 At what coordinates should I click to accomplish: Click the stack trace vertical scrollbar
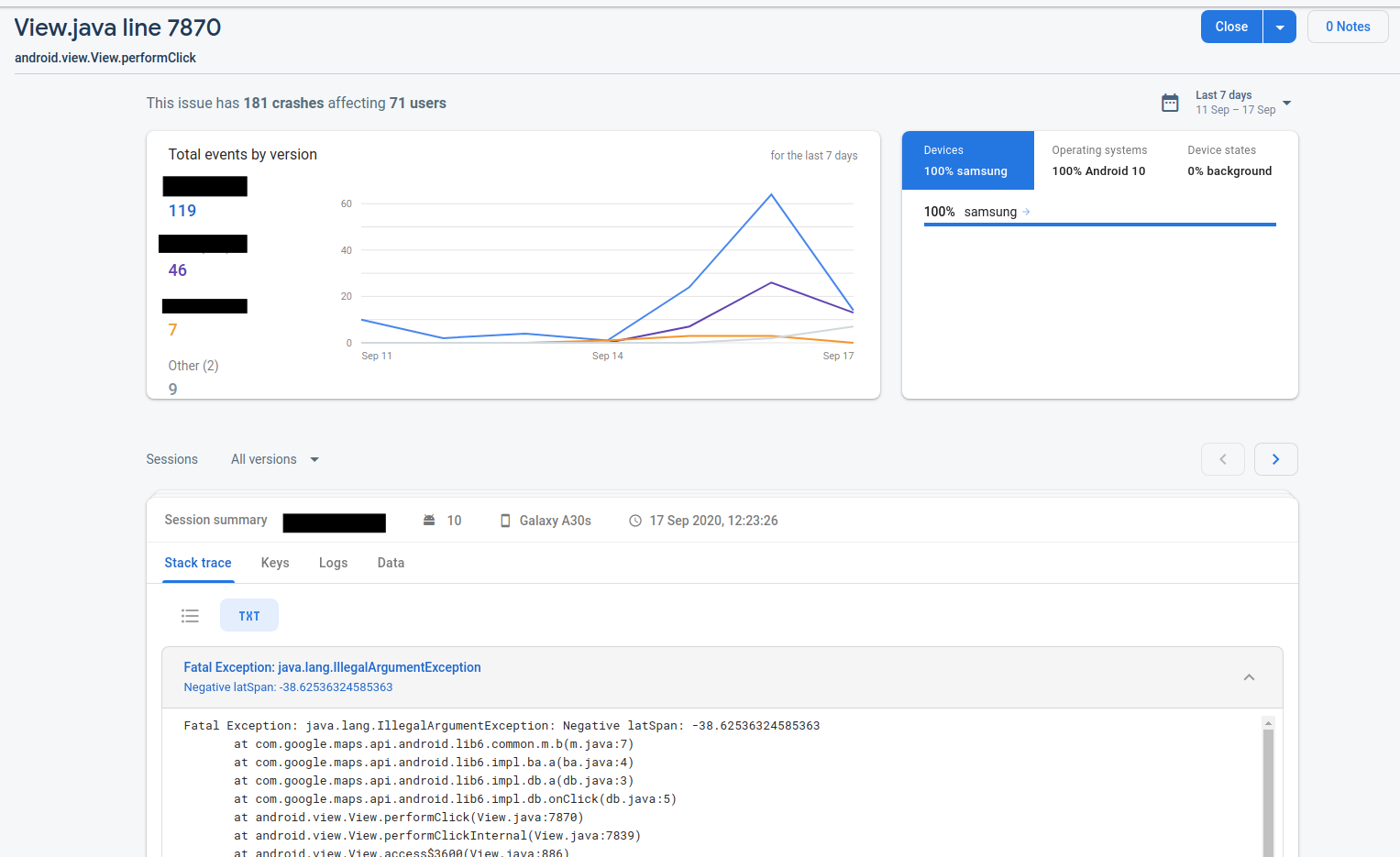click(1268, 788)
